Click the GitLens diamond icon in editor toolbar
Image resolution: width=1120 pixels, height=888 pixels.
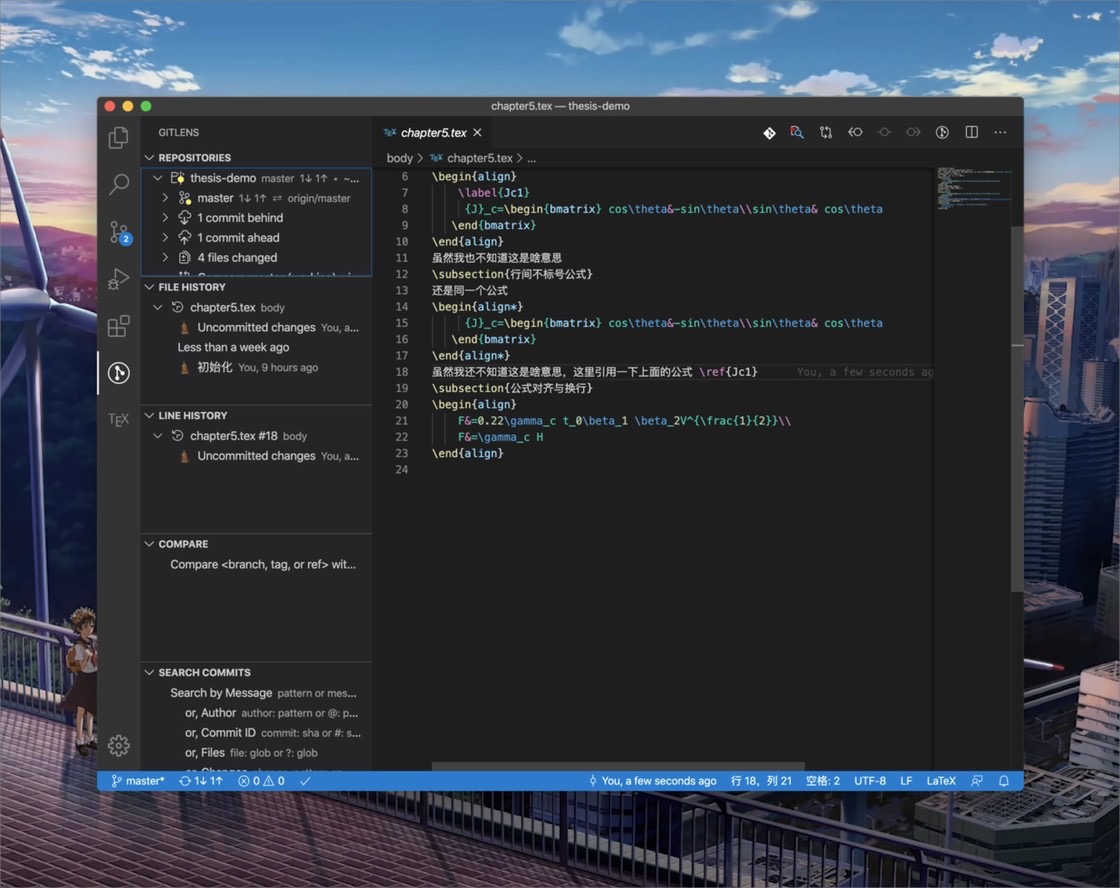(x=769, y=133)
